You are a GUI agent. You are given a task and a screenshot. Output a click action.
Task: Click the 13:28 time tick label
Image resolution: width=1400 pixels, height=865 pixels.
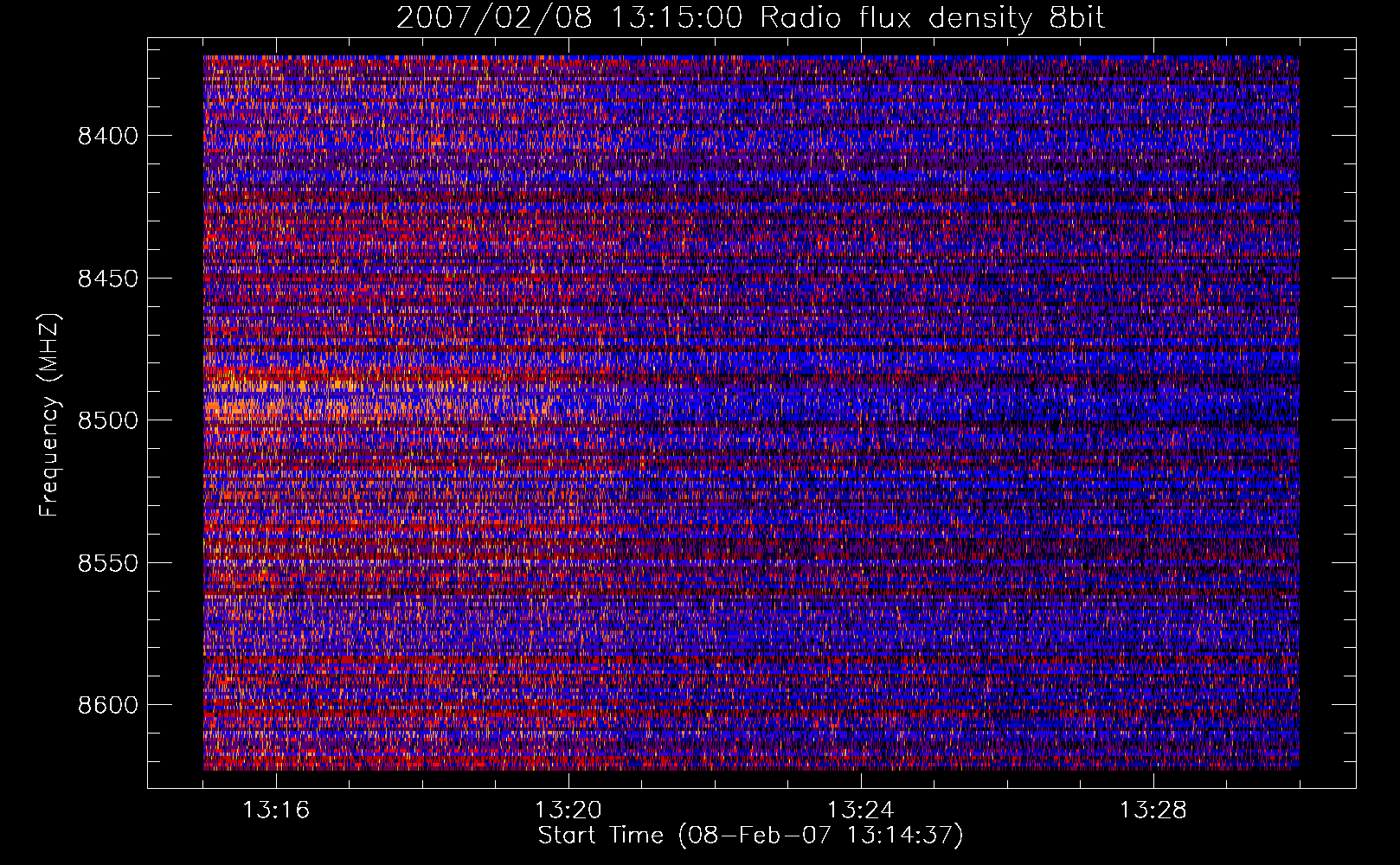click(x=1153, y=811)
